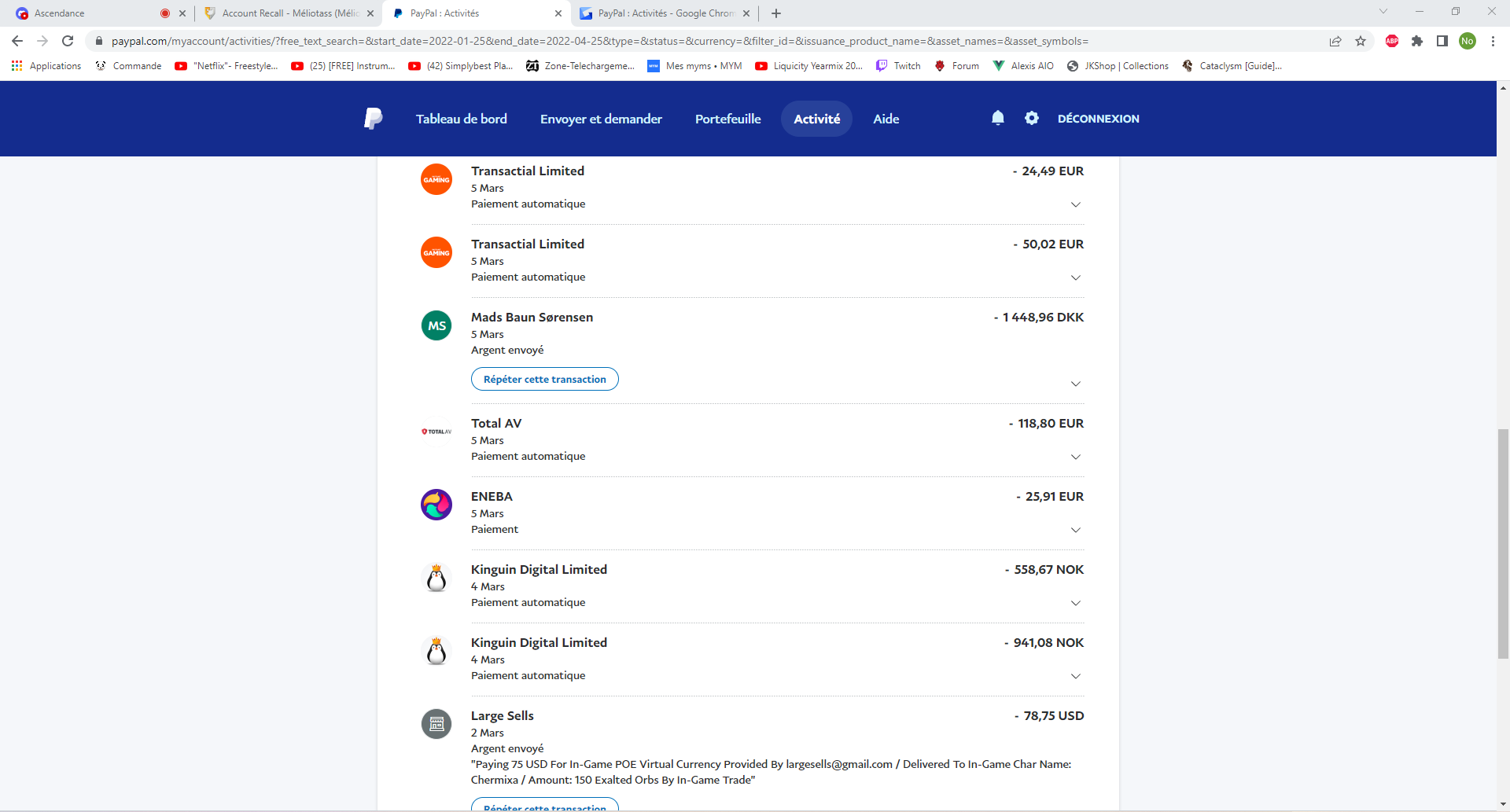Open a new browser tab
The width and height of the screenshot is (1510, 812).
776,13
